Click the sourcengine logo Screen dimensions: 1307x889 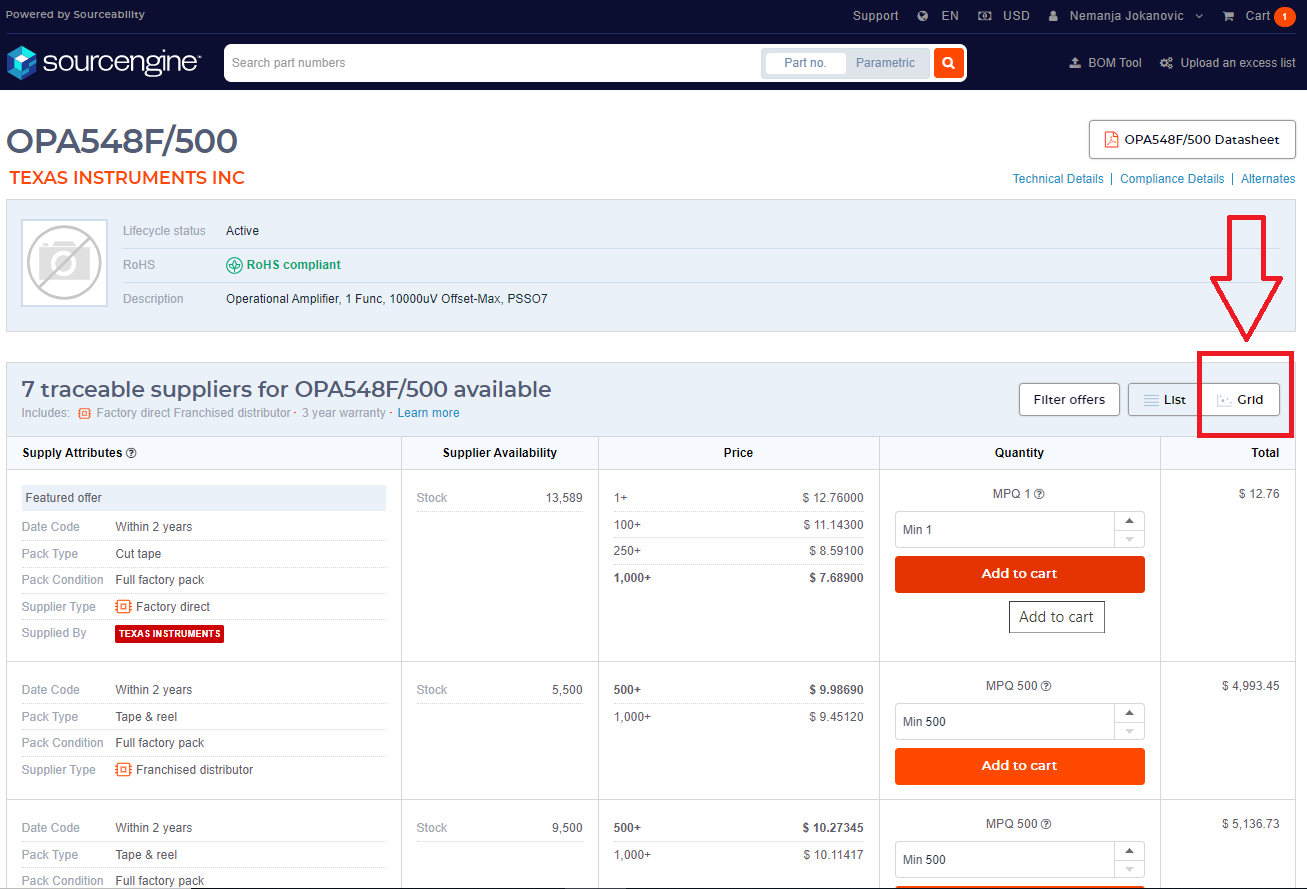pyautogui.click(x=104, y=63)
